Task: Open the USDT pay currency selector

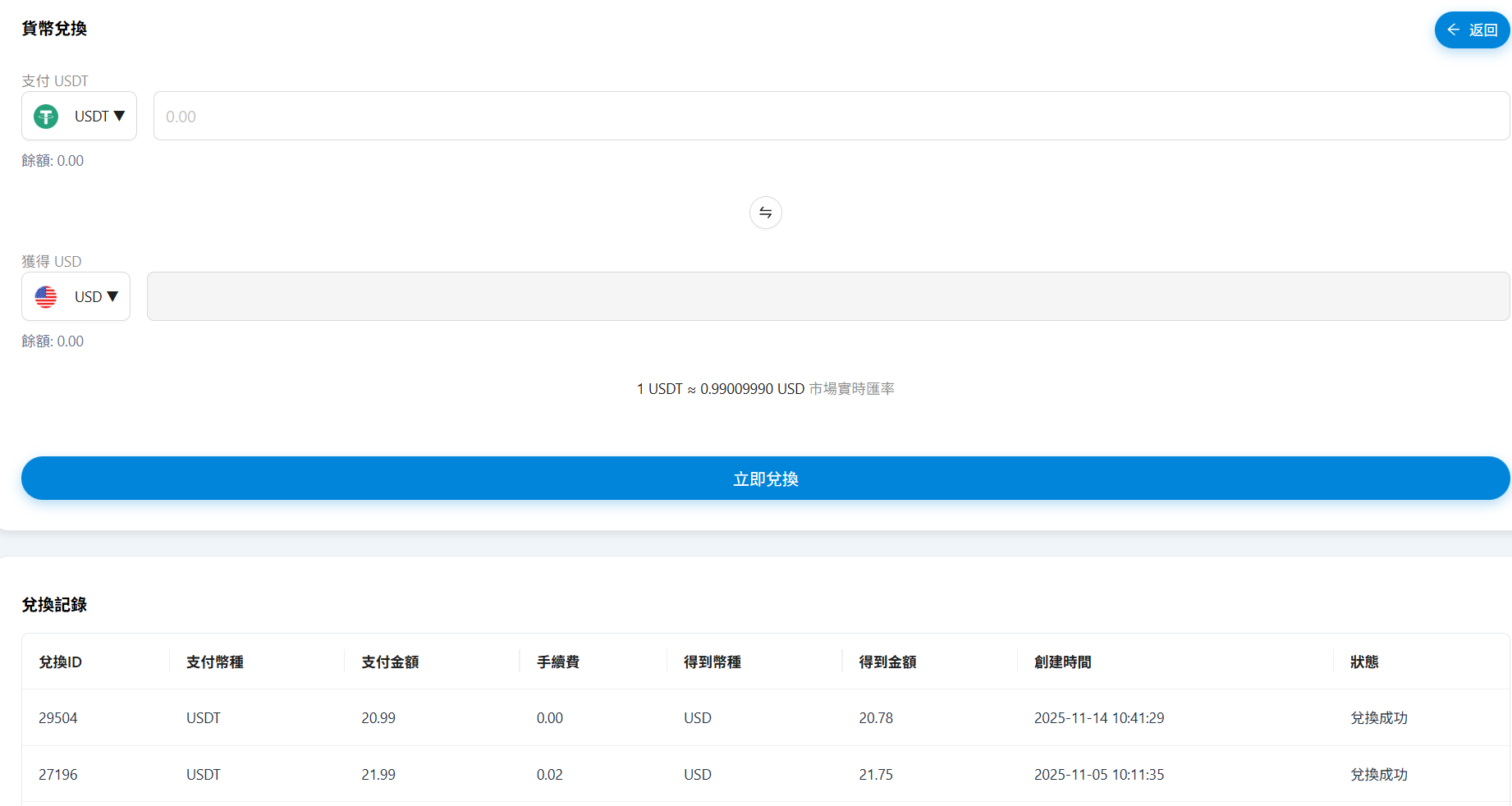Action: point(80,117)
